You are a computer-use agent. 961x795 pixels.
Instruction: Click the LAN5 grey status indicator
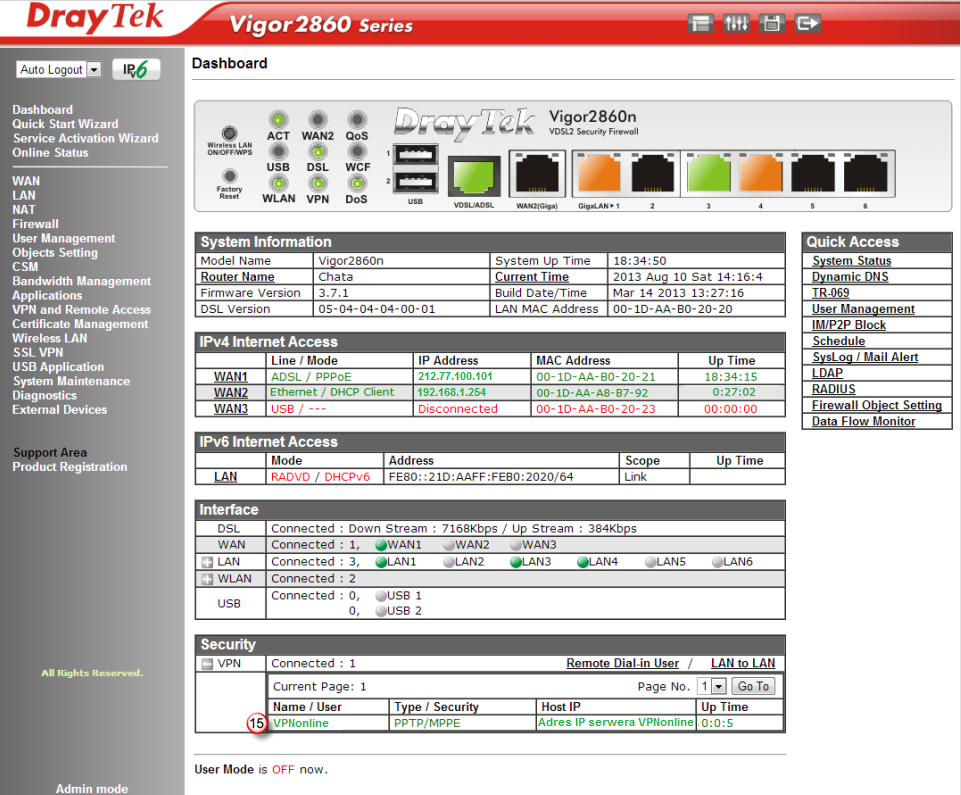click(x=651, y=562)
